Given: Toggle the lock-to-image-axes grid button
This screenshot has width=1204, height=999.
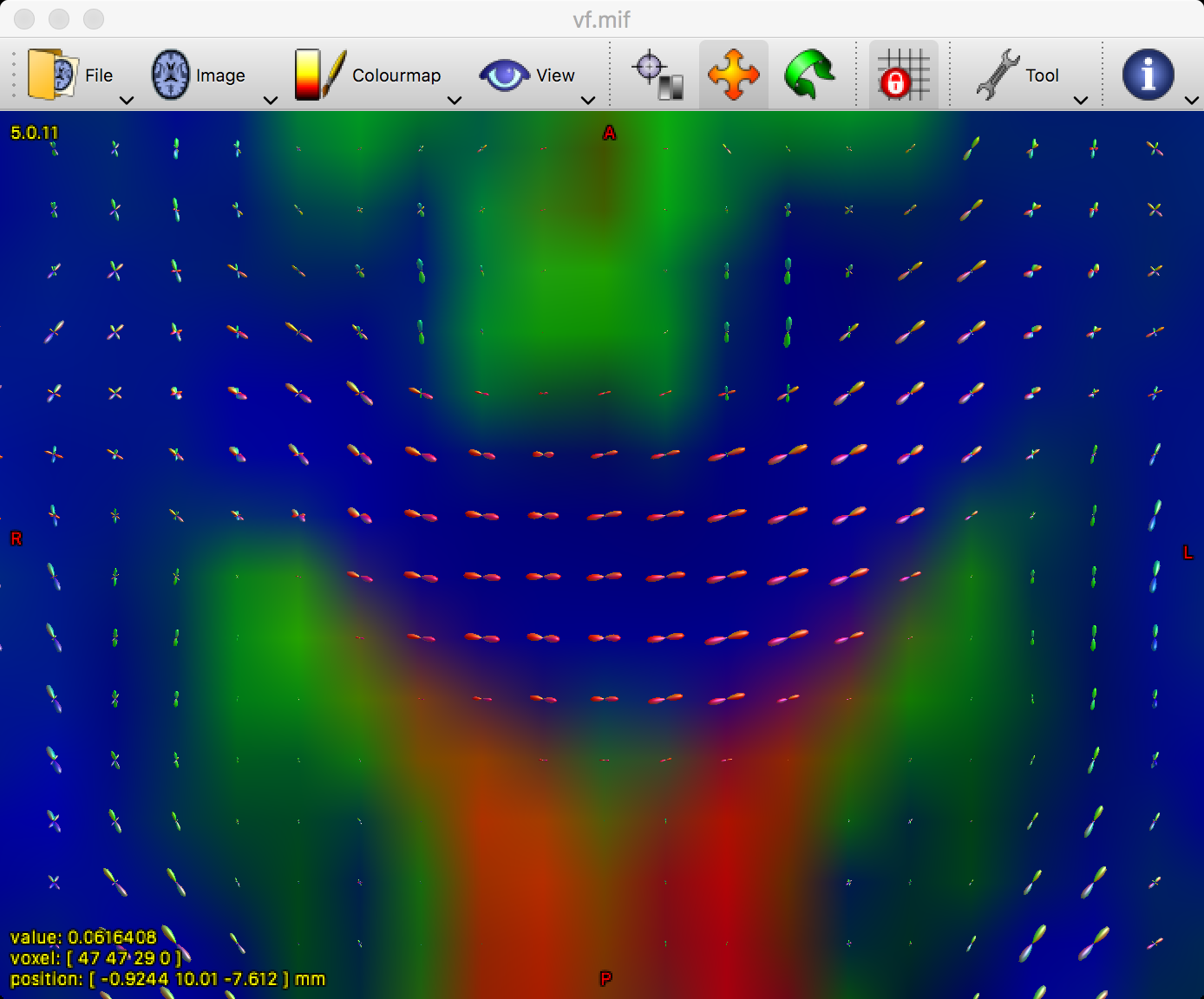Looking at the screenshot, I should pyautogui.click(x=904, y=75).
